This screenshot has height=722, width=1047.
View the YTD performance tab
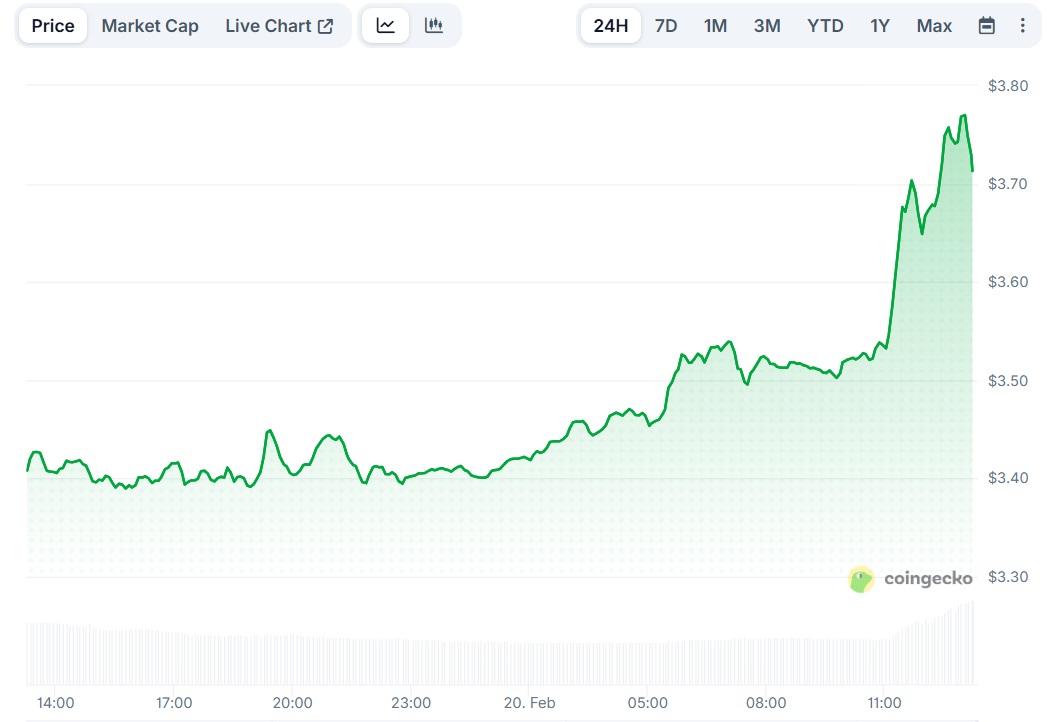coord(824,25)
